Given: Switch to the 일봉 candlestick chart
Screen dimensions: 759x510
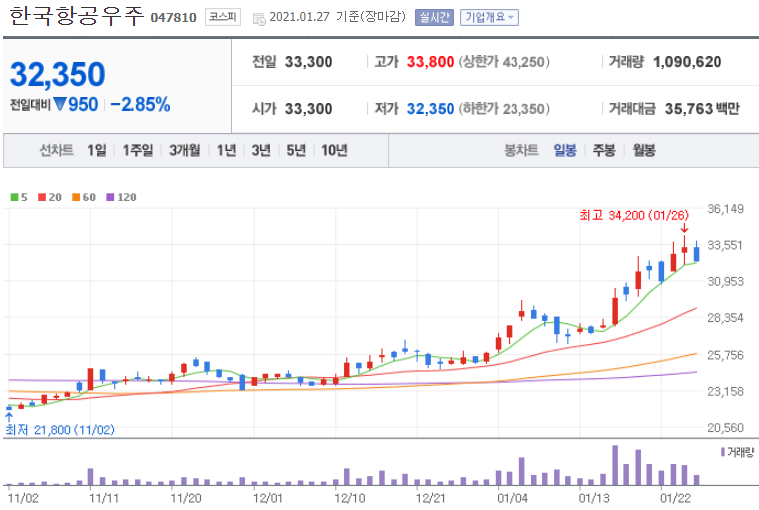Looking at the screenshot, I should coord(565,150).
